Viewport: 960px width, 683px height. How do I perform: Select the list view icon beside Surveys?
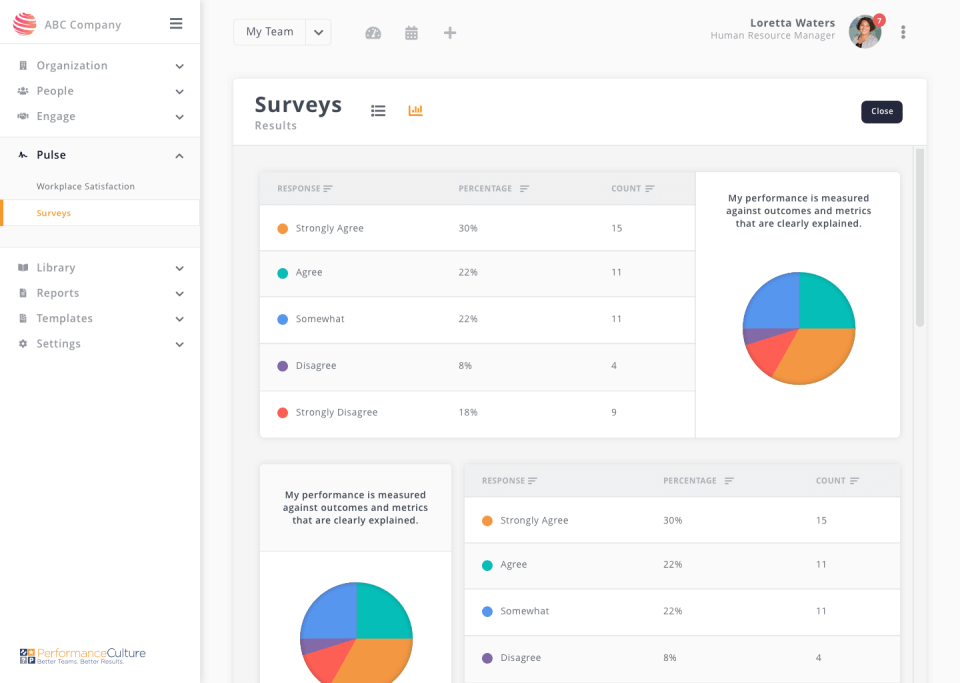[378, 110]
